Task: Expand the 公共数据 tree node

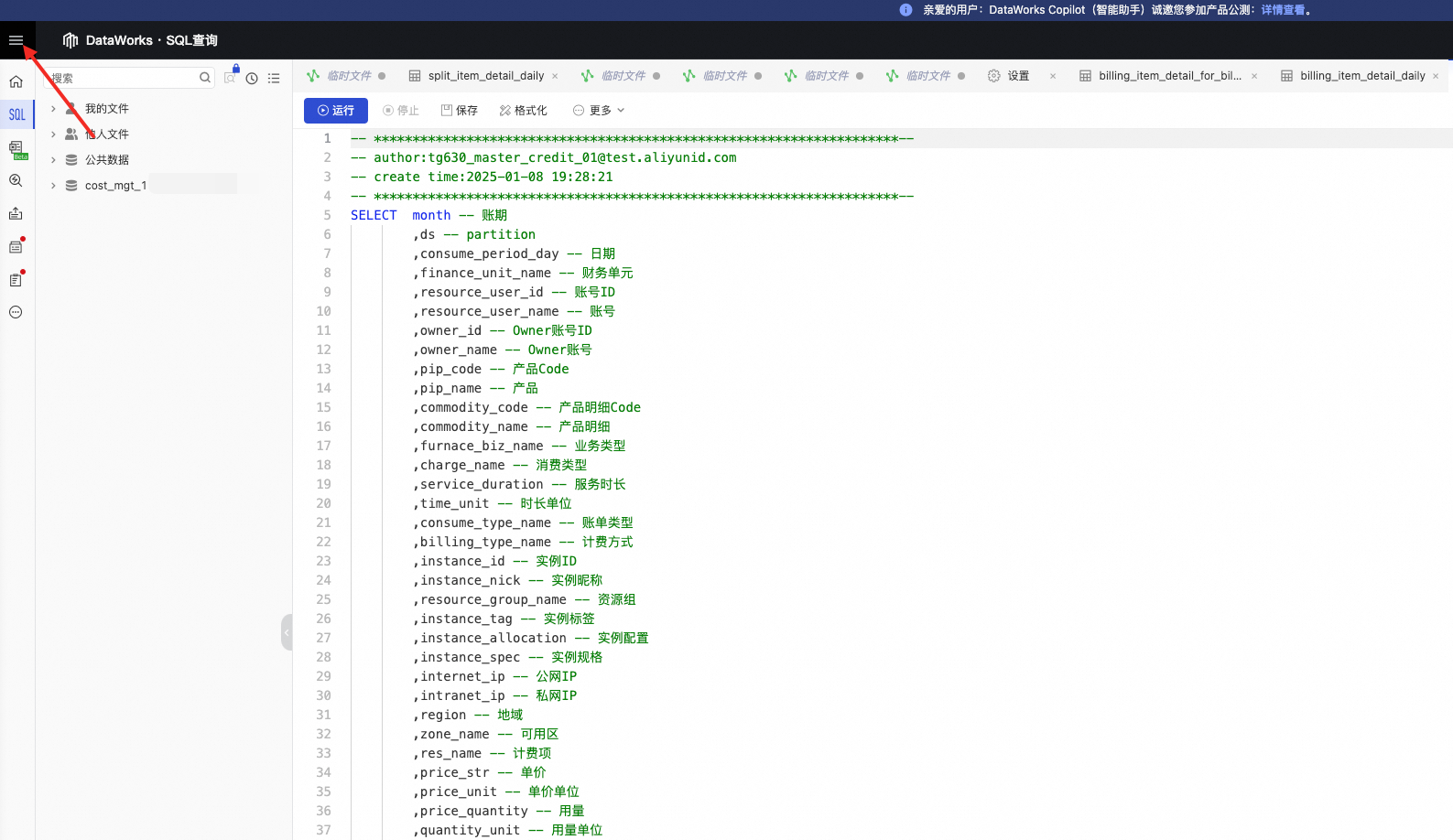Action: coord(53,160)
